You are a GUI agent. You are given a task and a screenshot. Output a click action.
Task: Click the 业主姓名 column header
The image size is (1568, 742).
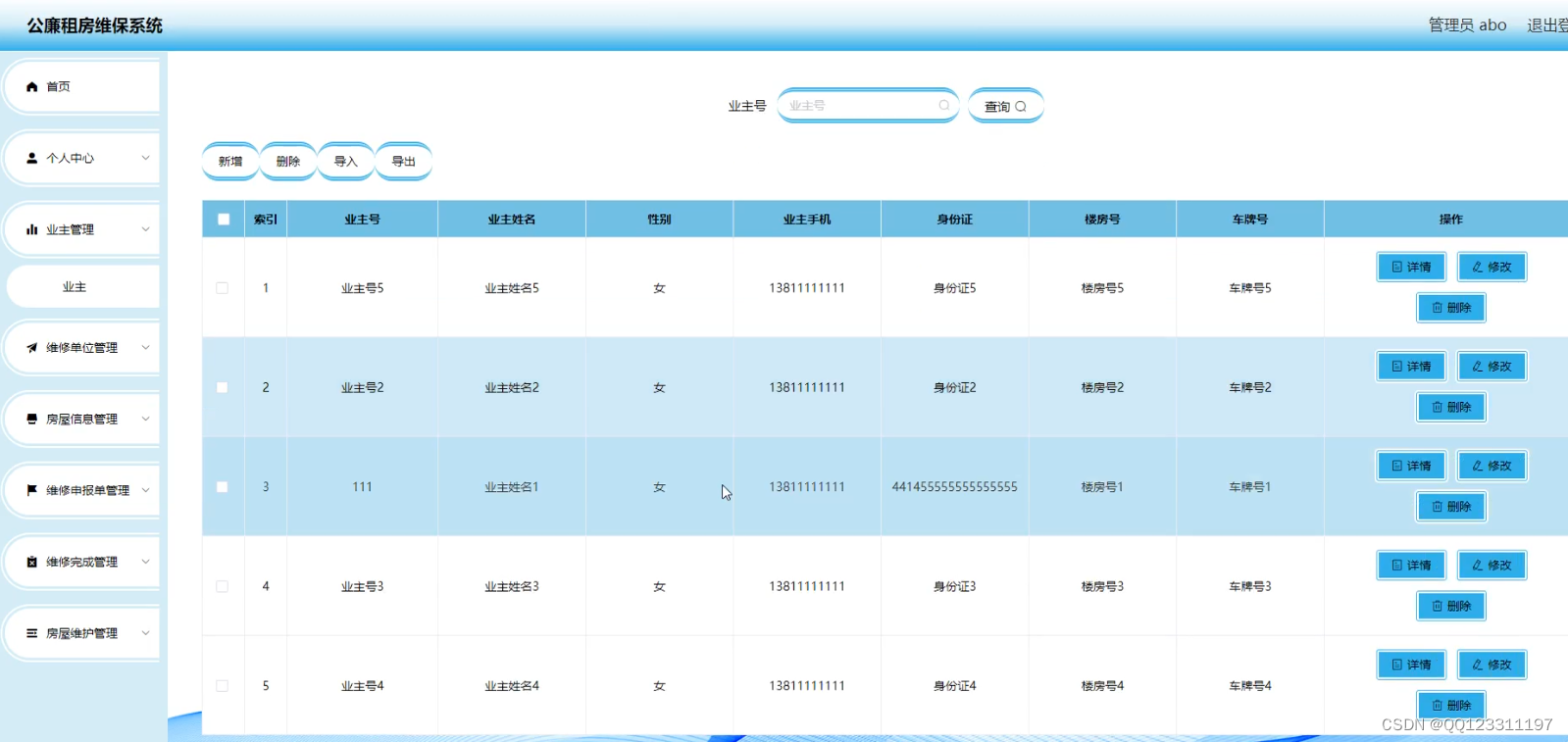coord(512,220)
